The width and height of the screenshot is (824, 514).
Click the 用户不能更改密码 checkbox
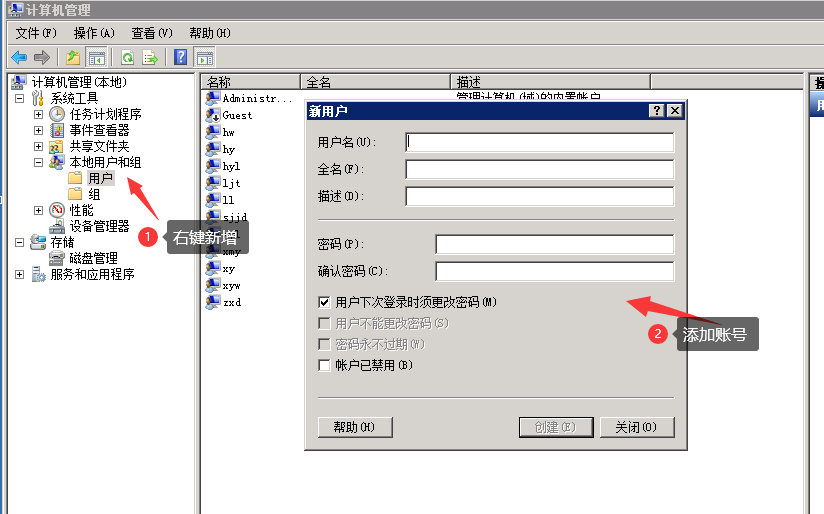[x=324, y=323]
